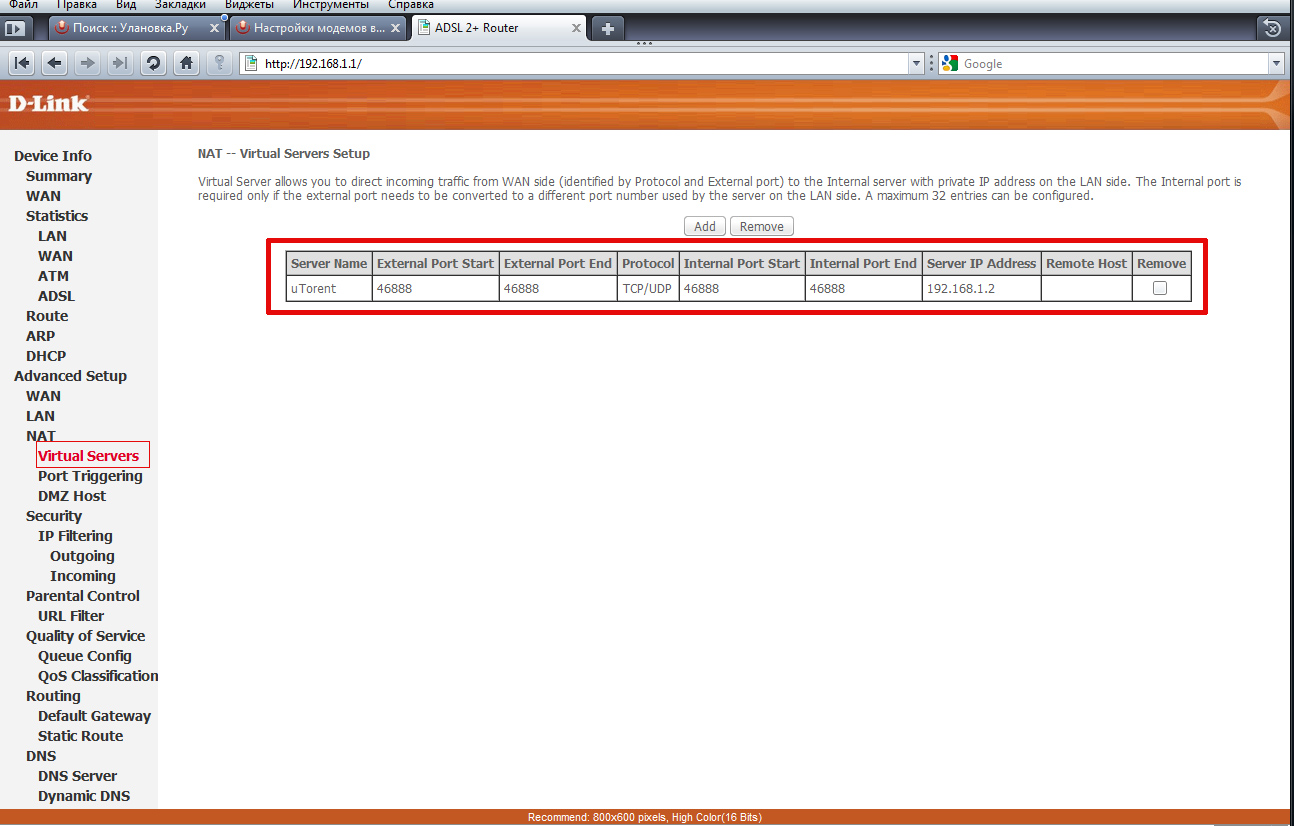The image size is (1294, 826).
Task: Go to the browser home page
Action: pos(186,63)
